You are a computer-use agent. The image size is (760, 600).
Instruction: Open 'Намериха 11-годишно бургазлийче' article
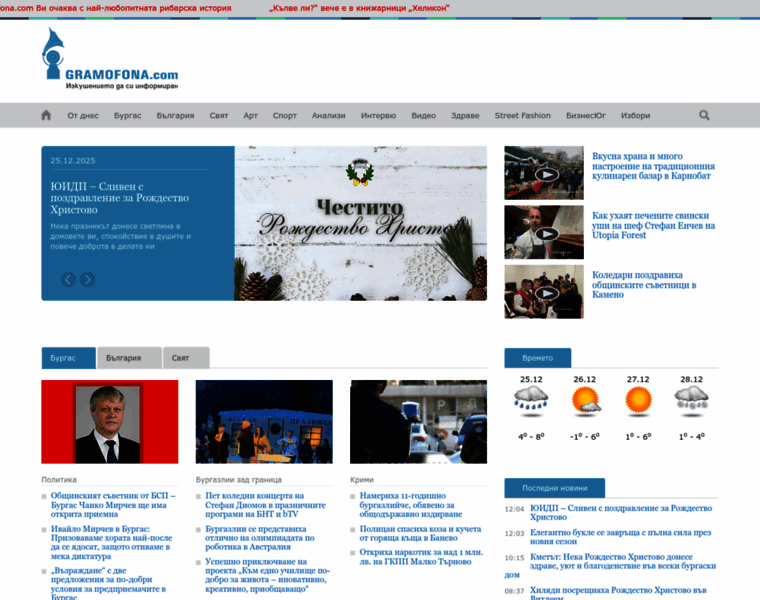[411, 505]
